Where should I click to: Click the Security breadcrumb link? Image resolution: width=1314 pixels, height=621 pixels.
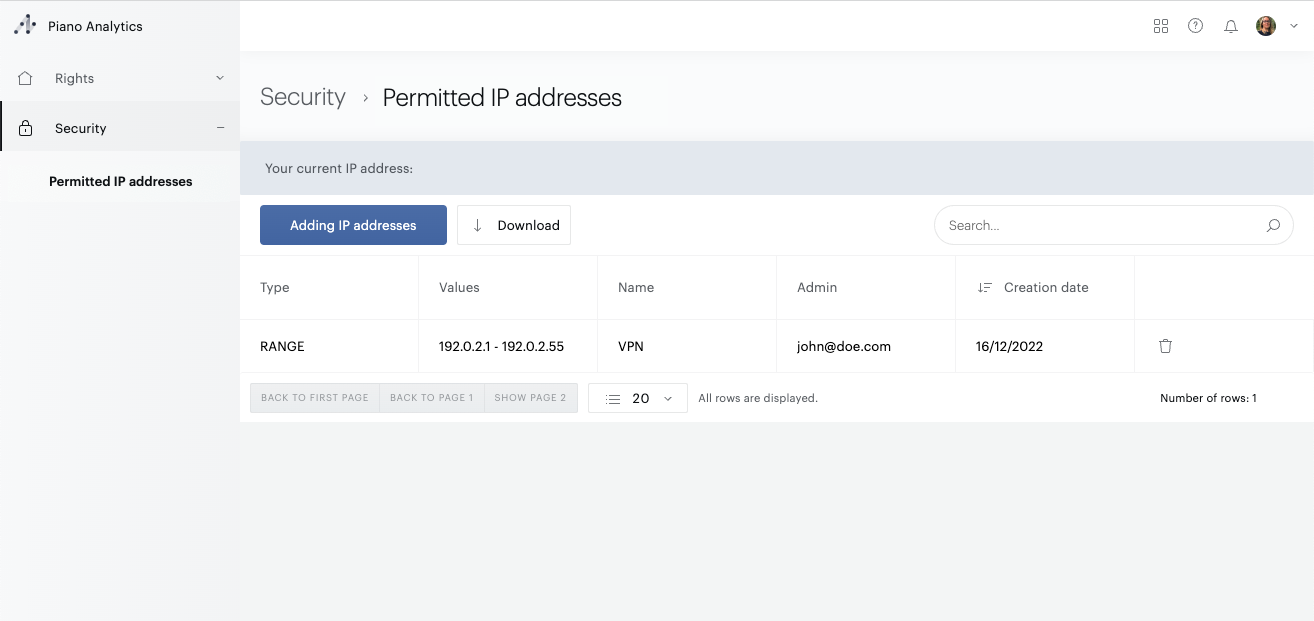pyautogui.click(x=302, y=97)
